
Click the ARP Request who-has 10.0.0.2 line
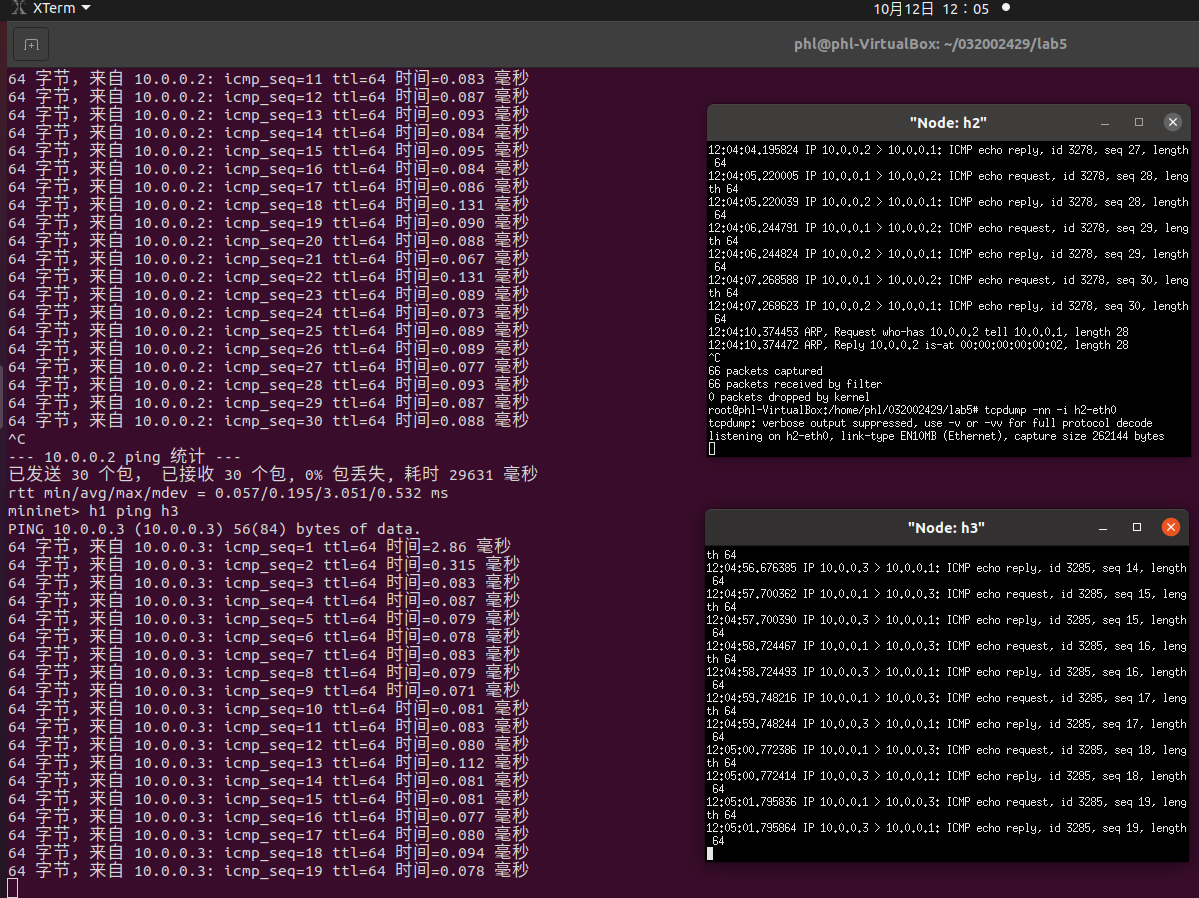click(918, 332)
